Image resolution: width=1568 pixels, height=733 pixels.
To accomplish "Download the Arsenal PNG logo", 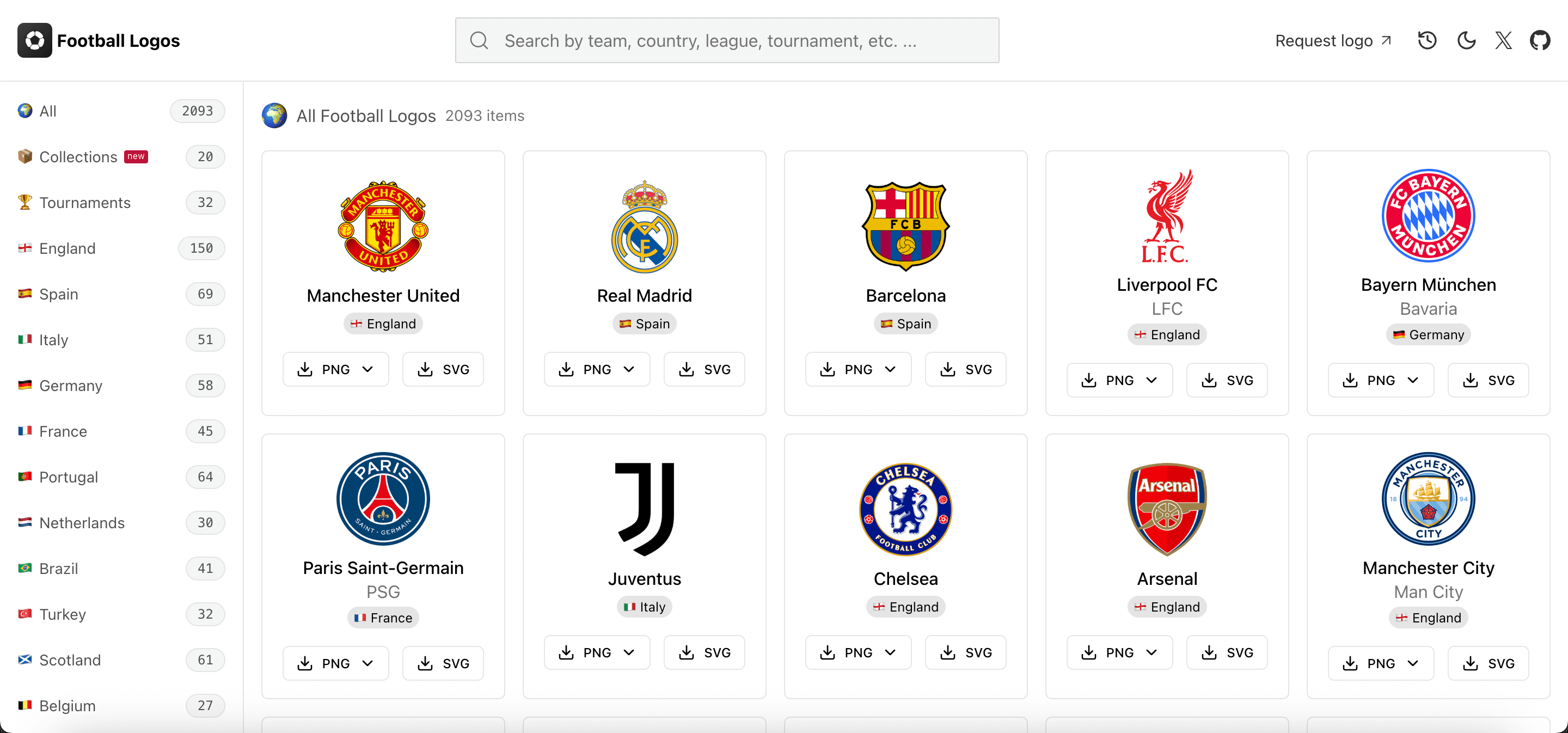I will click(1119, 652).
